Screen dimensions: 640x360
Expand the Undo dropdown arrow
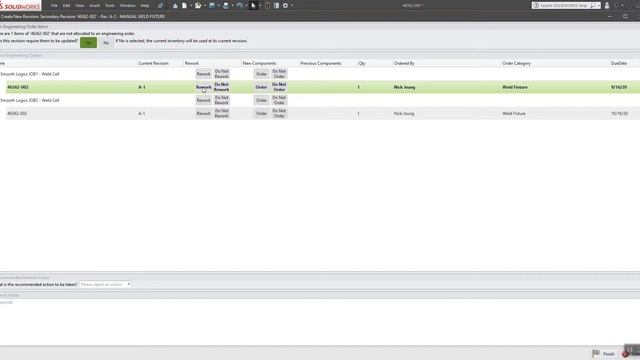click(246, 6)
